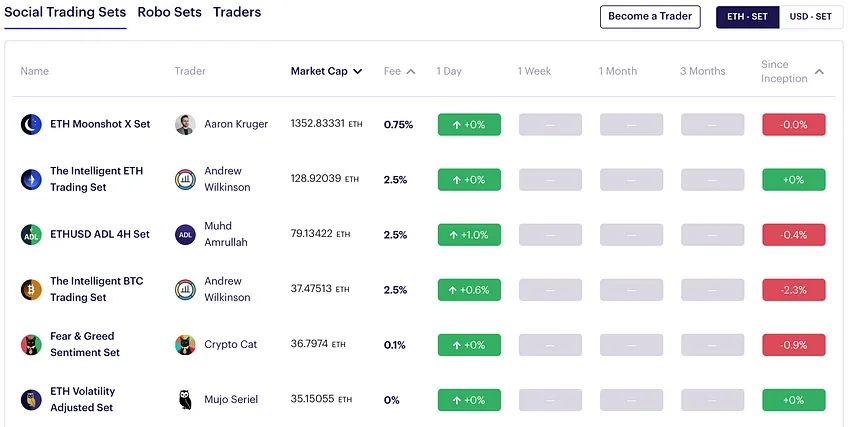Click the Bitcoin icon of Intelligent BTC Set
This screenshot has height=427, width=848.
coord(31,290)
